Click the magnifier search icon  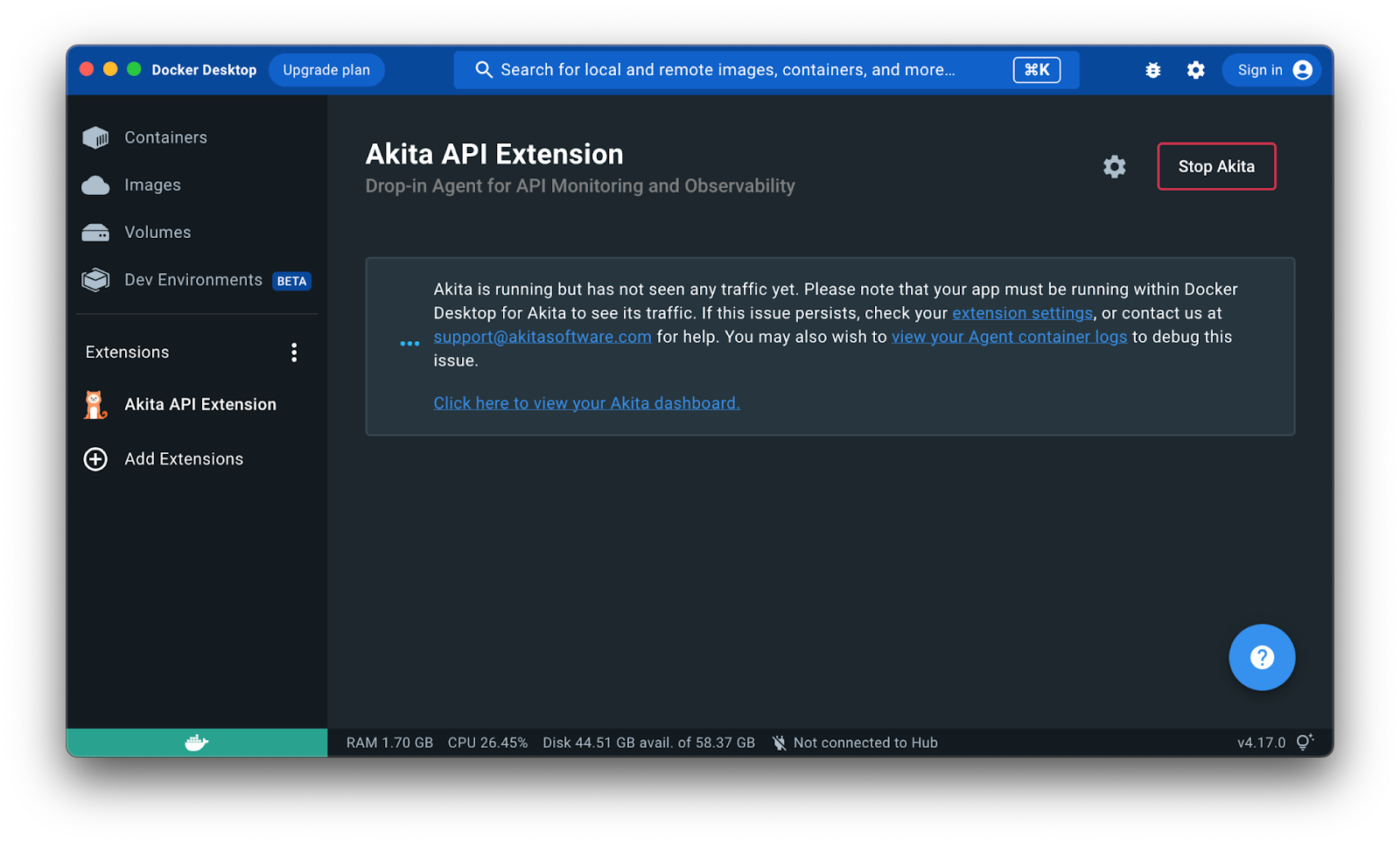(483, 69)
